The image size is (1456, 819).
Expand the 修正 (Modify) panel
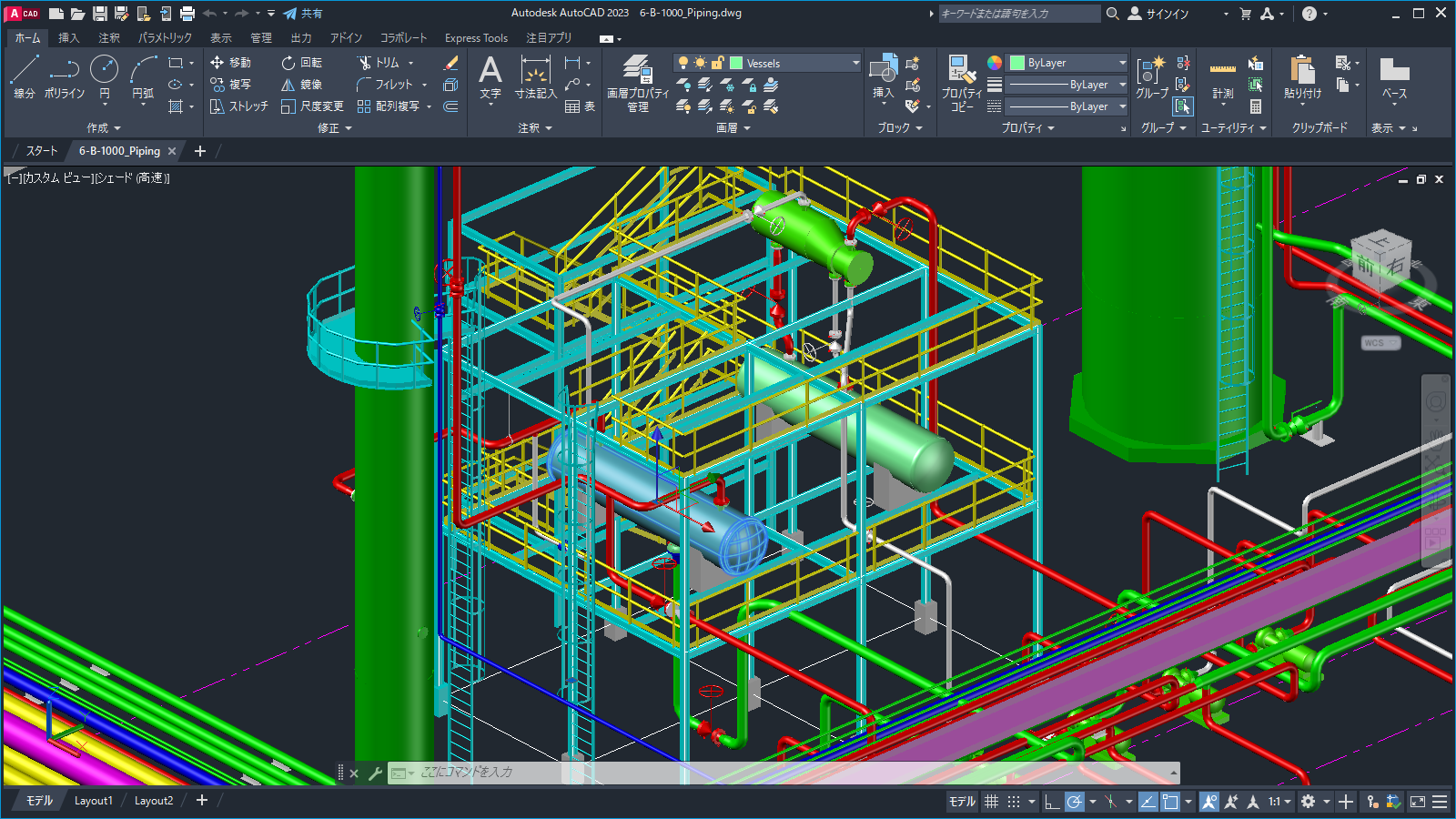334,127
